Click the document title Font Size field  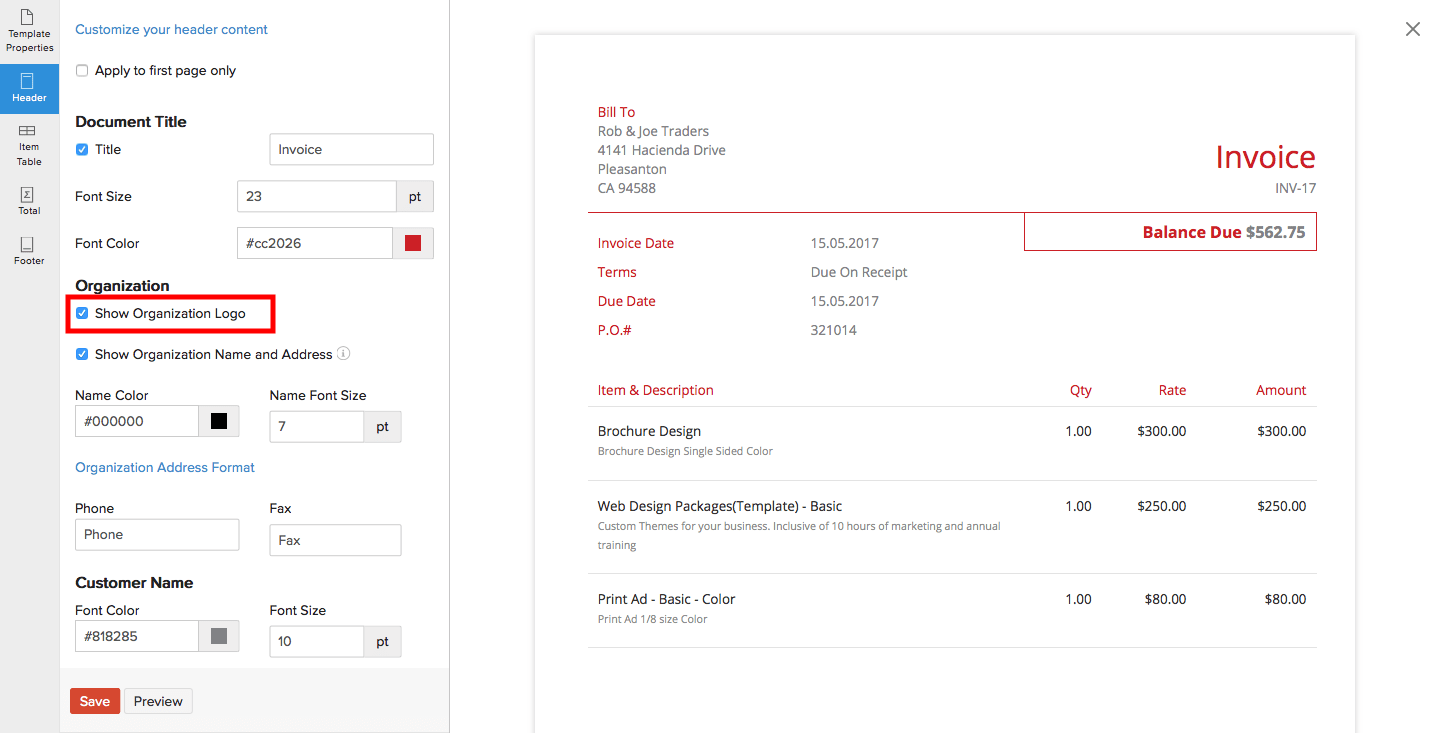(x=316, y=196)
